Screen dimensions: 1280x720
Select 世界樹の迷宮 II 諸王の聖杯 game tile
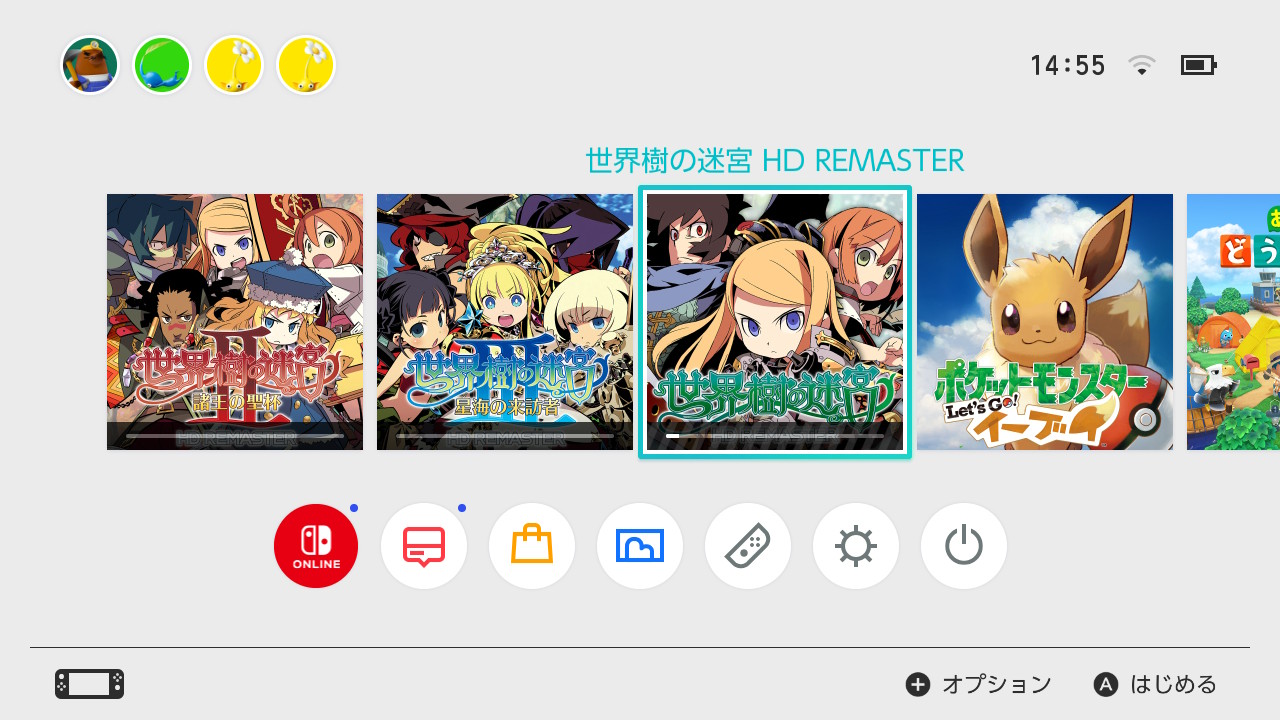tap(235, 322)
